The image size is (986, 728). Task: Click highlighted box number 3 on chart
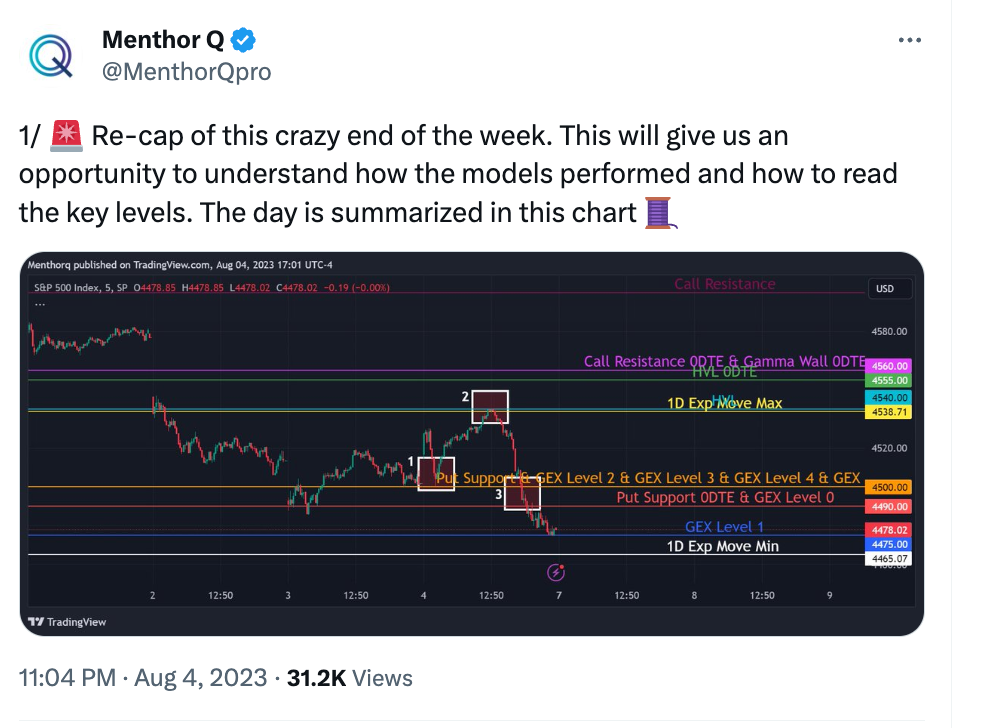[522, 494]
